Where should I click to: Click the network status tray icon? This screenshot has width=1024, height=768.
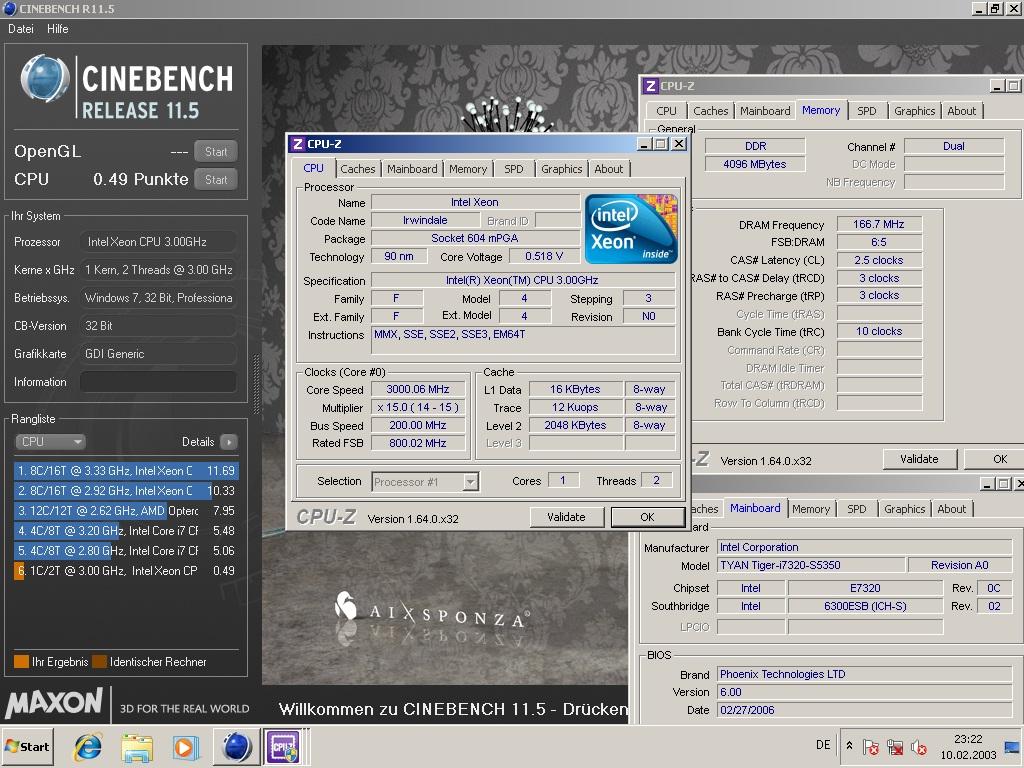coord(895,746)
